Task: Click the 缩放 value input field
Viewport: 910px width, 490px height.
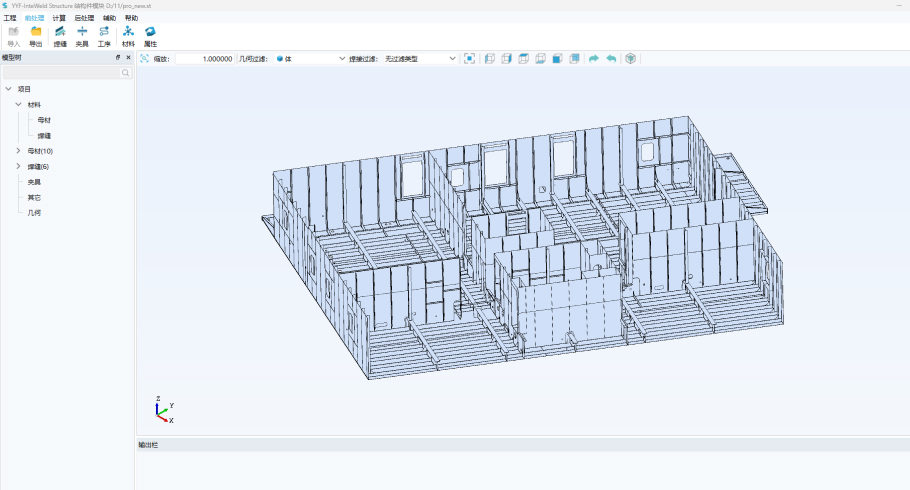Action: [205, 59]
